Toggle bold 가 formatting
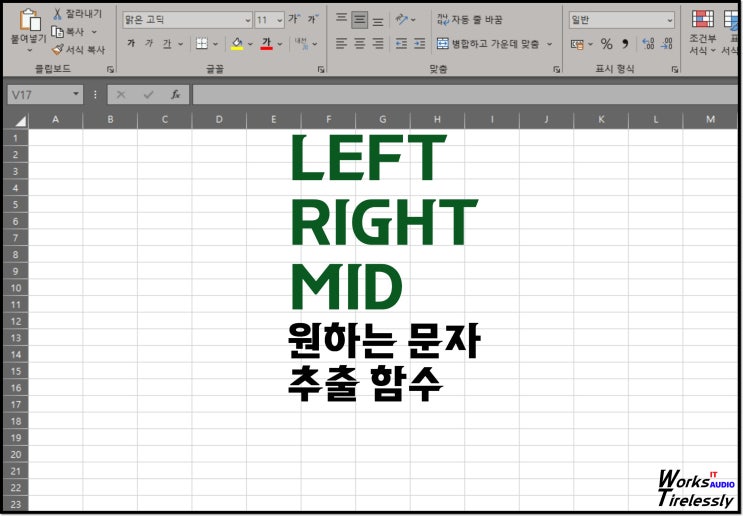The width and height of the screenshot is (743, 516). coord(131,44)
